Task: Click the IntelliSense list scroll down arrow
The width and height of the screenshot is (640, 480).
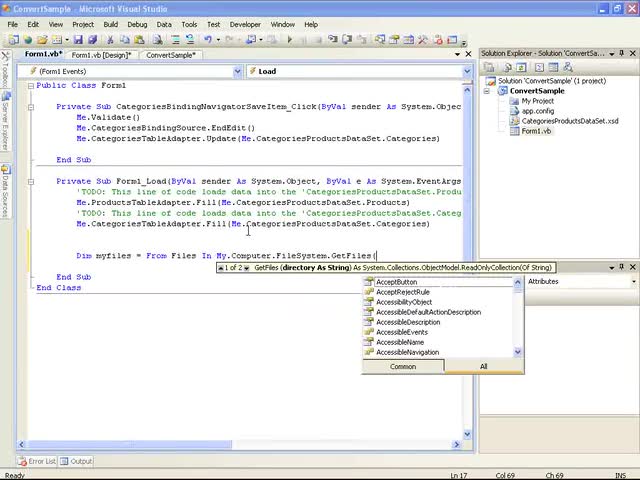Action: click(x=518, y=351)
